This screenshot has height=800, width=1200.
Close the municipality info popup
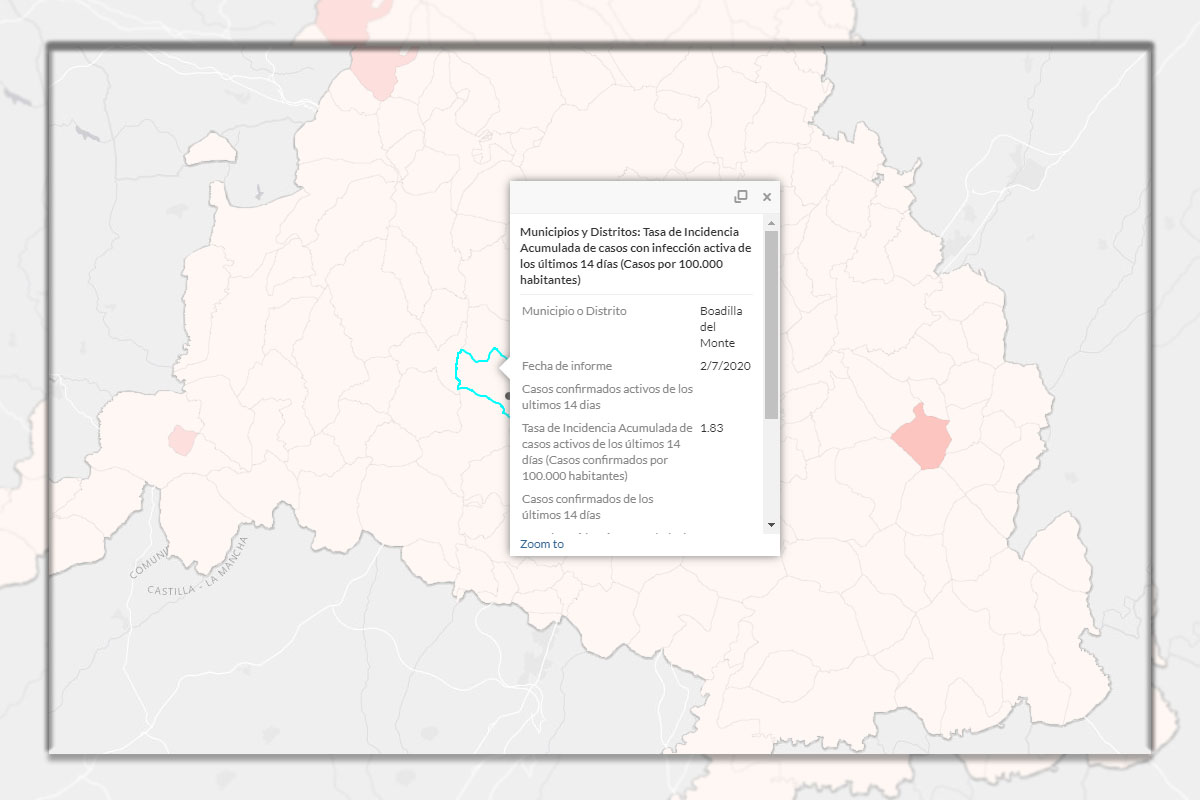[767, 197]
